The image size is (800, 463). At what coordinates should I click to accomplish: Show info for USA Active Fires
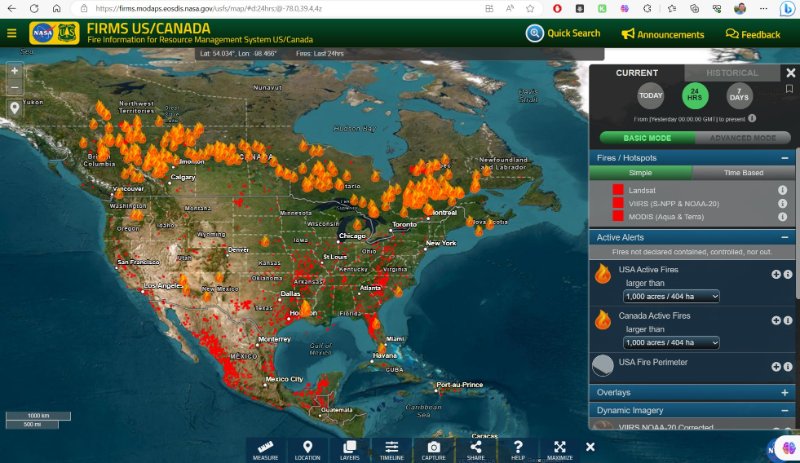click(788, 275)
